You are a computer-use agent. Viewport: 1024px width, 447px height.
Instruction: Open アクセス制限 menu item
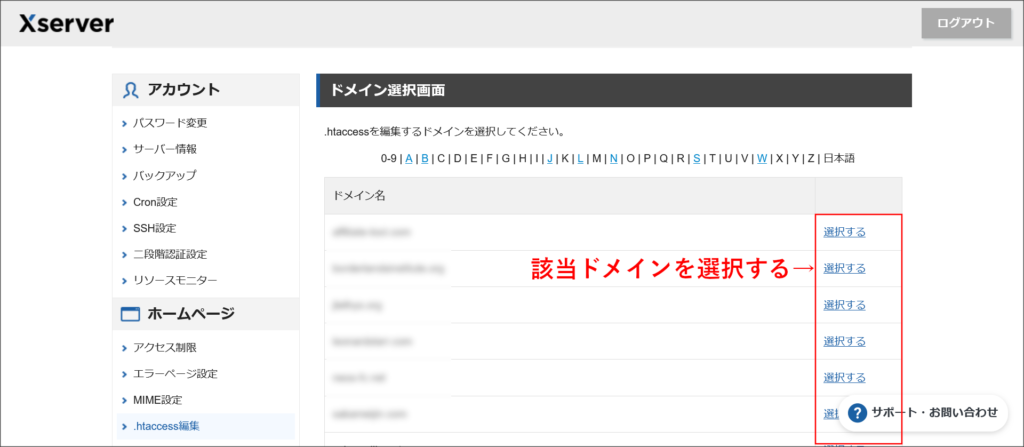point(165,347)
